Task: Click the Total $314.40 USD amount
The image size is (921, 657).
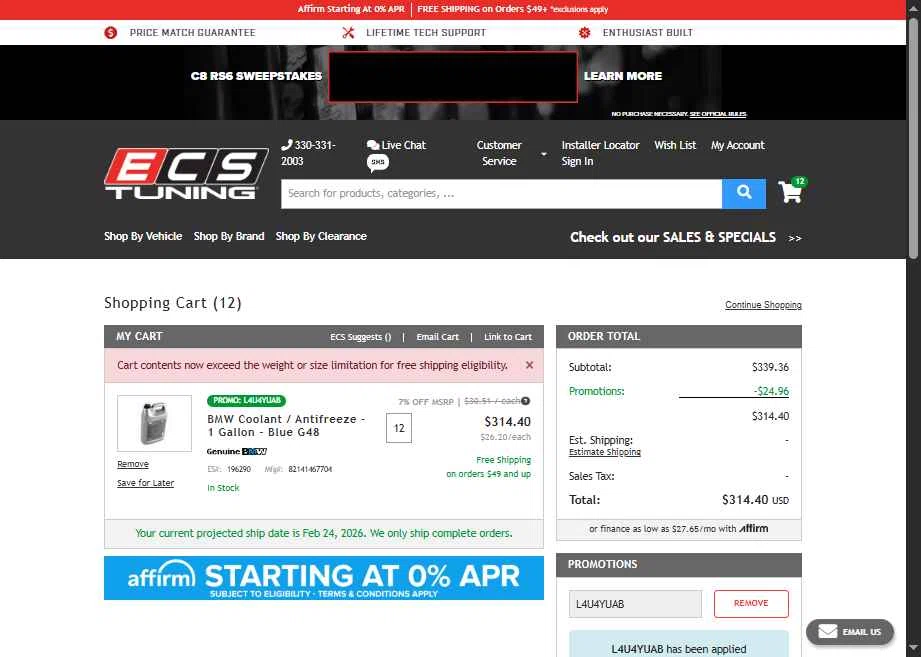Action: coord(755,500)
